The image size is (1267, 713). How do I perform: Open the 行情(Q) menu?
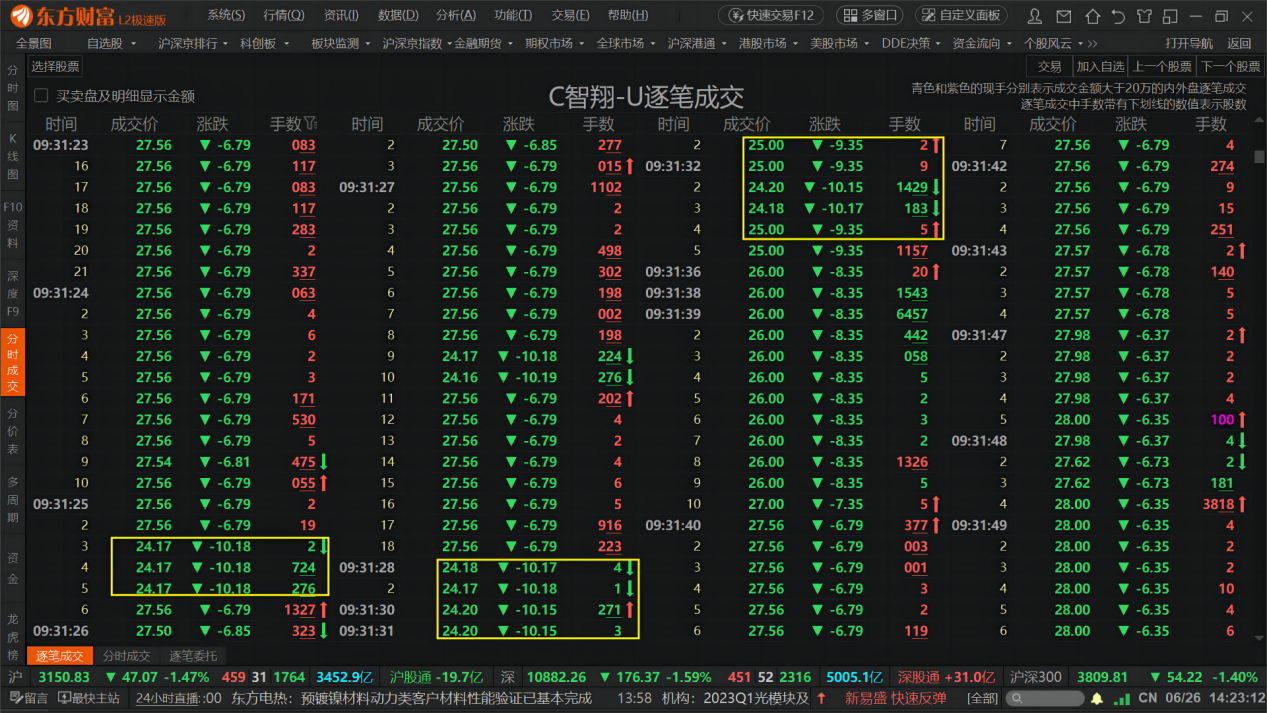point(284,15)
